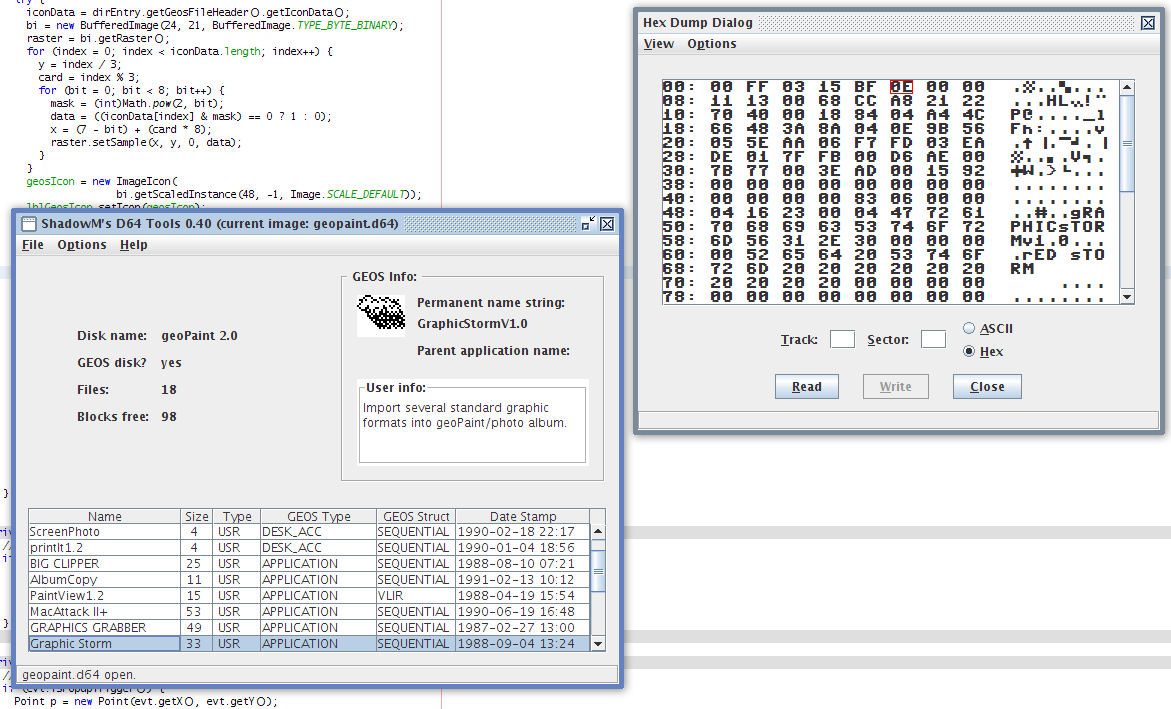Open the Options menu in Hex Dump Dialog

[711, 44]
